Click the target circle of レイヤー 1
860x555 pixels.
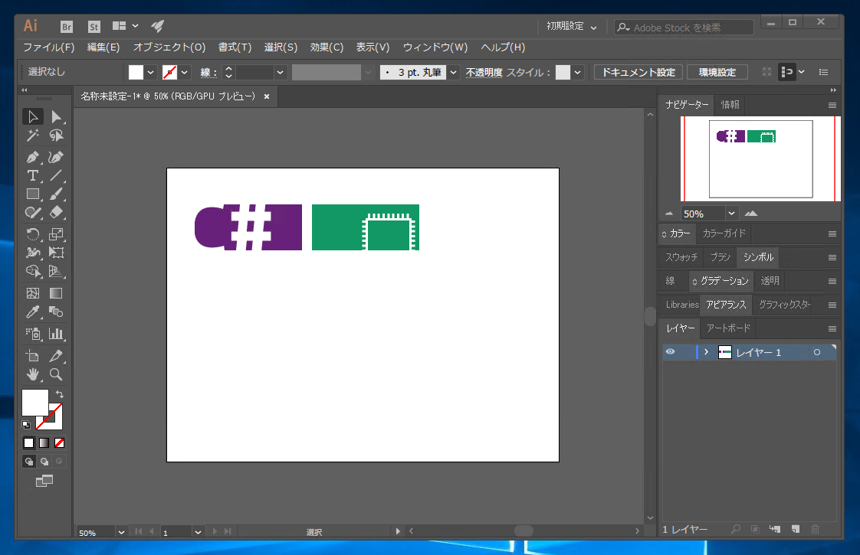(x=817, y=353)
